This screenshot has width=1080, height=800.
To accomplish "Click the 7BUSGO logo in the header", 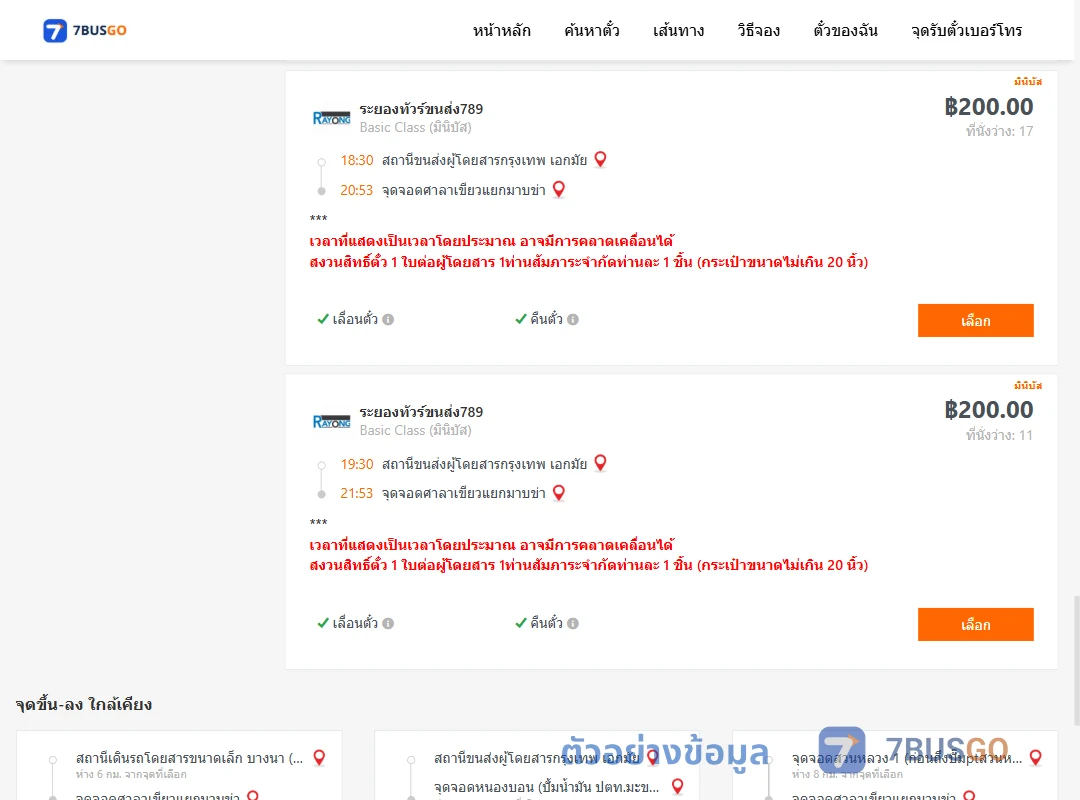I will (x=85, y=30).
